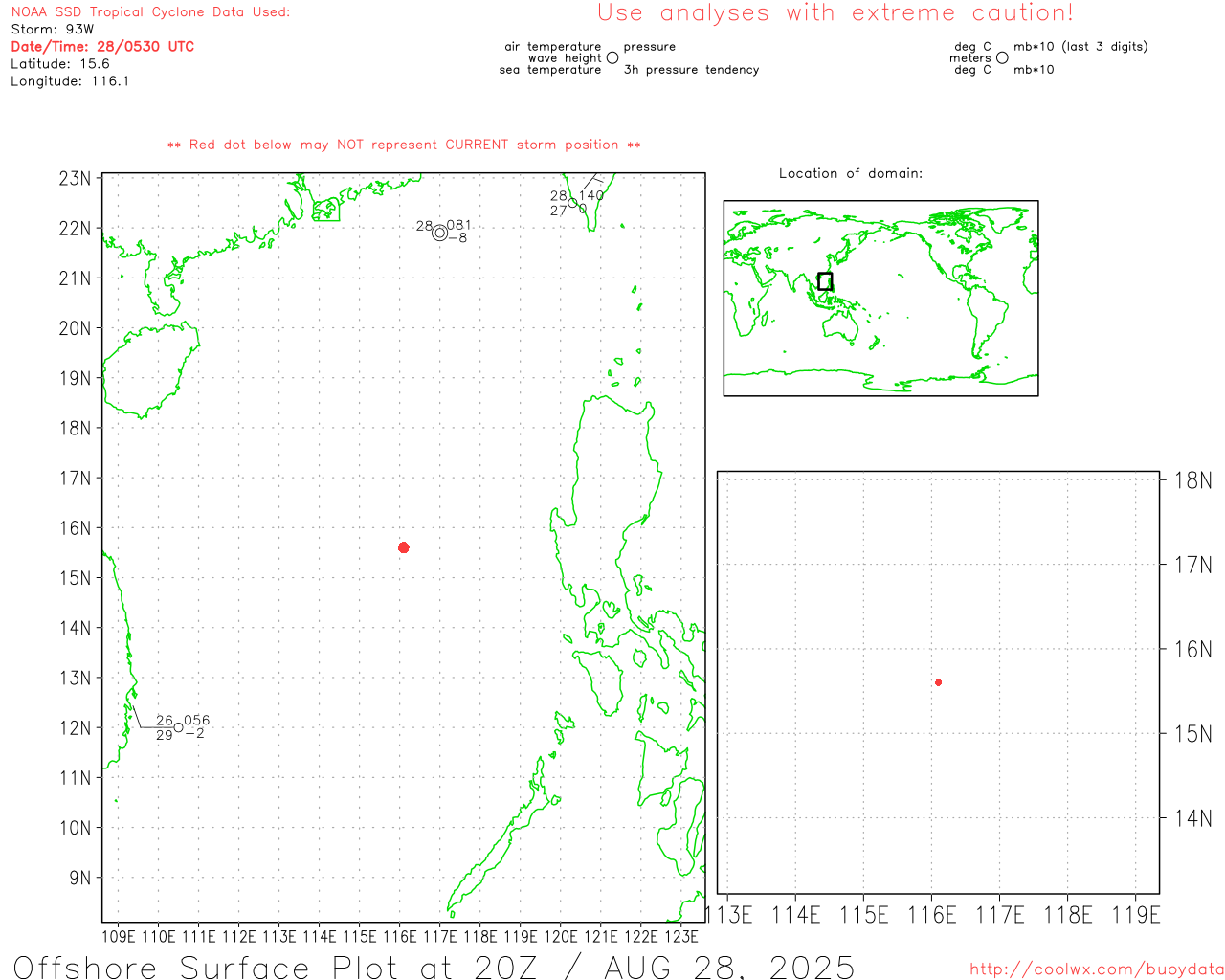Click pressure value '081' near buoy
This screenshot has height=980, width=1225.
point(459,226)
